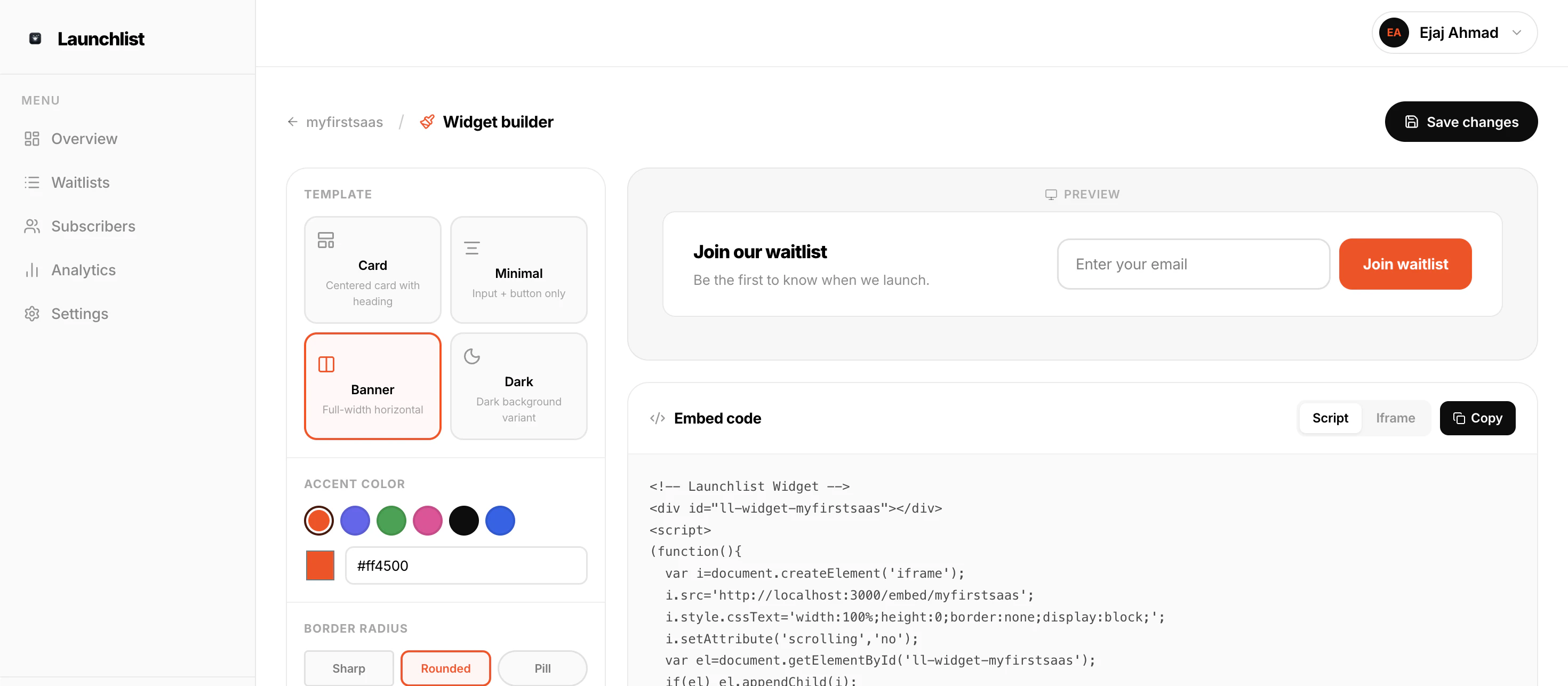Pick the green accent color
The height and width of the screenshot is (686, 1568).
tap(391, 521)
